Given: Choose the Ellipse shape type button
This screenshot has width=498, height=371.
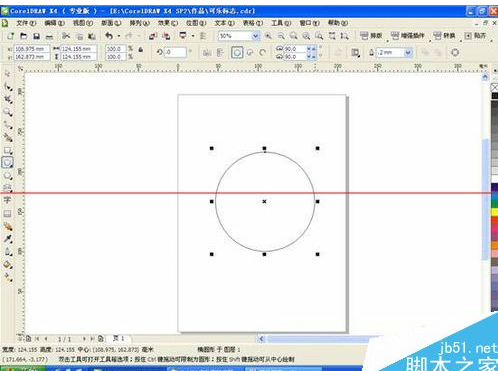Looking at the screenshot, I should point(237,52).
